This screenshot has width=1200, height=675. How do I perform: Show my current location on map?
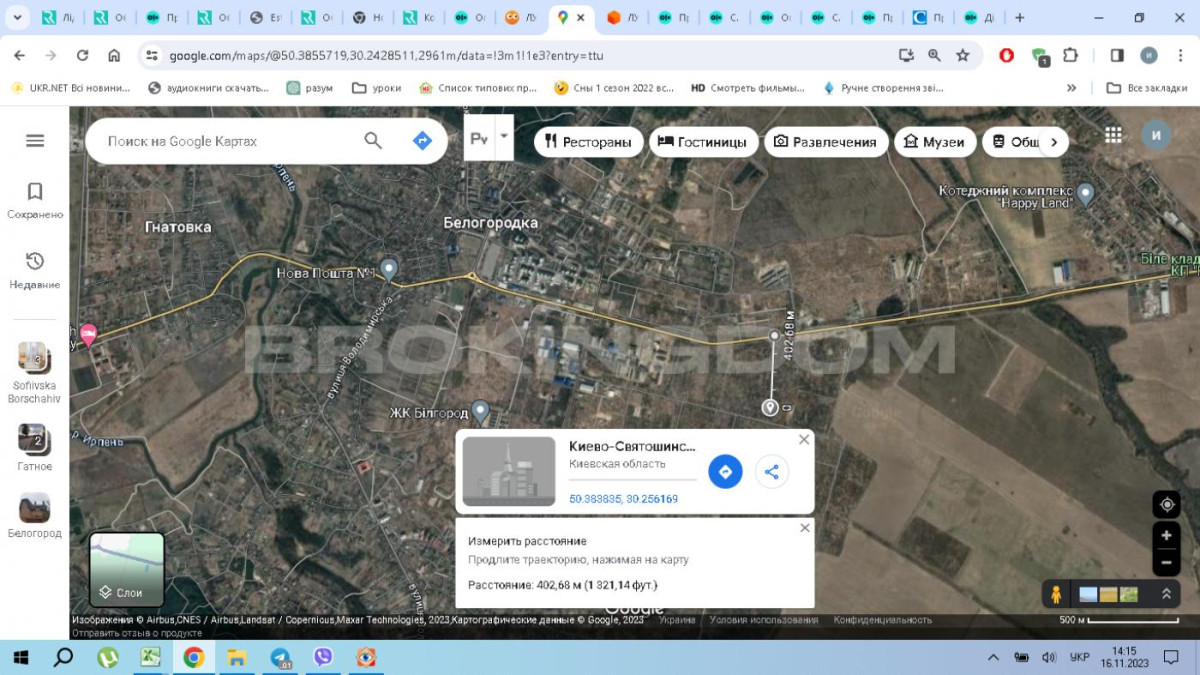click(1166, 505)
